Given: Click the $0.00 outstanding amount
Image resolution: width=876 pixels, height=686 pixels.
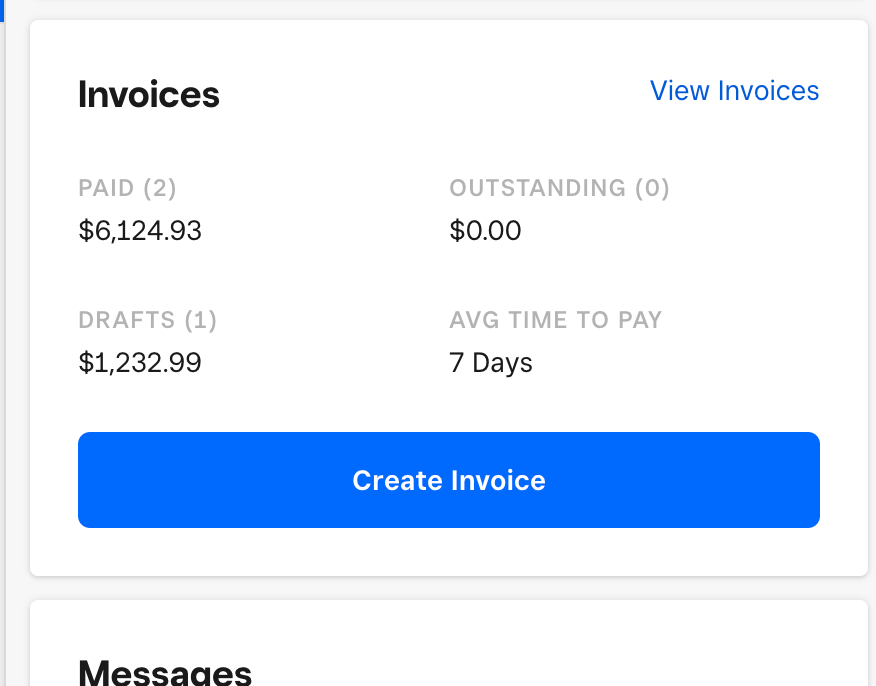Looking at the screenshot, I should click(x=485, y=231).
